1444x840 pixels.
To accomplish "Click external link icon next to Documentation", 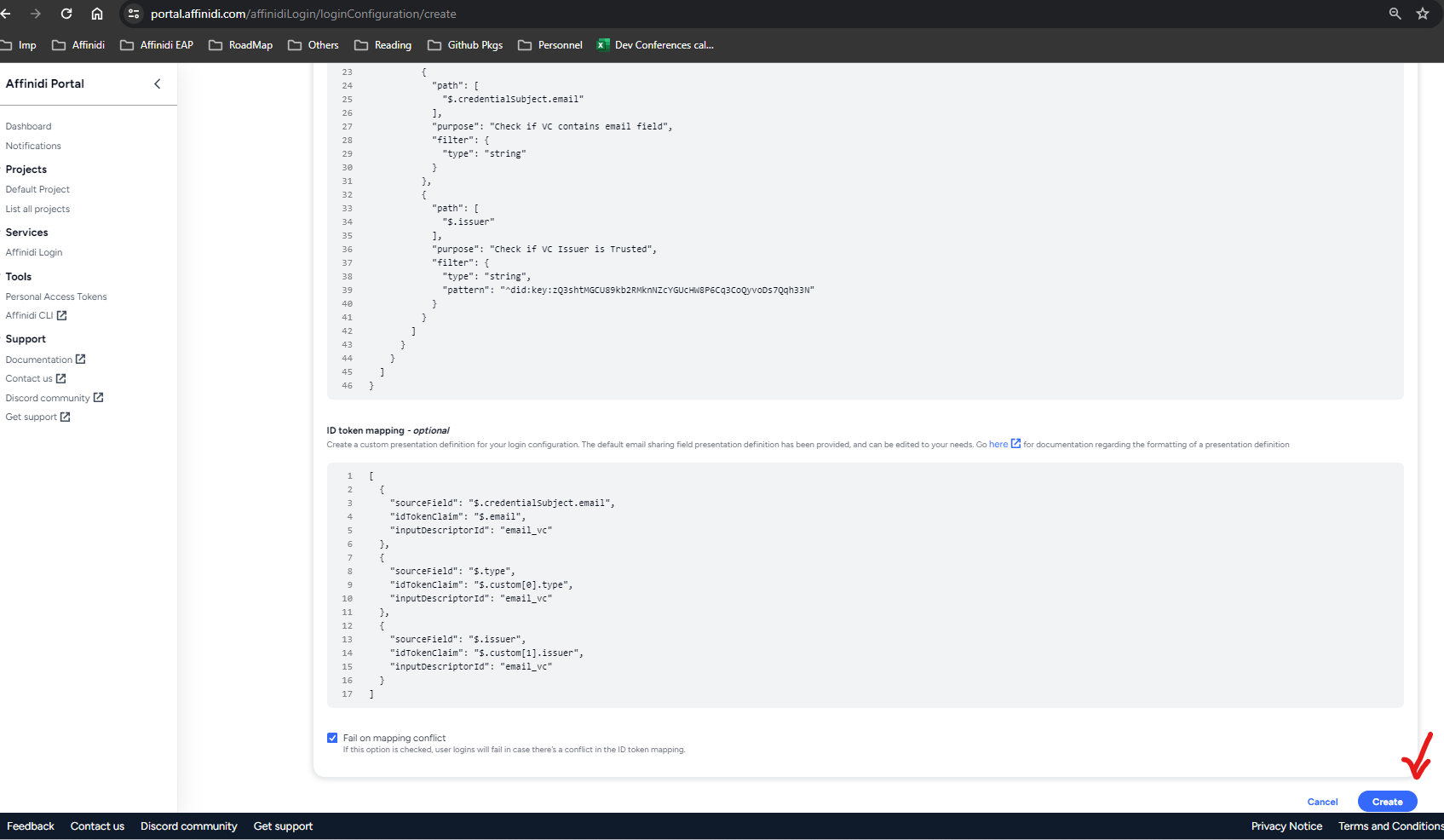I will tap(80, 360).
